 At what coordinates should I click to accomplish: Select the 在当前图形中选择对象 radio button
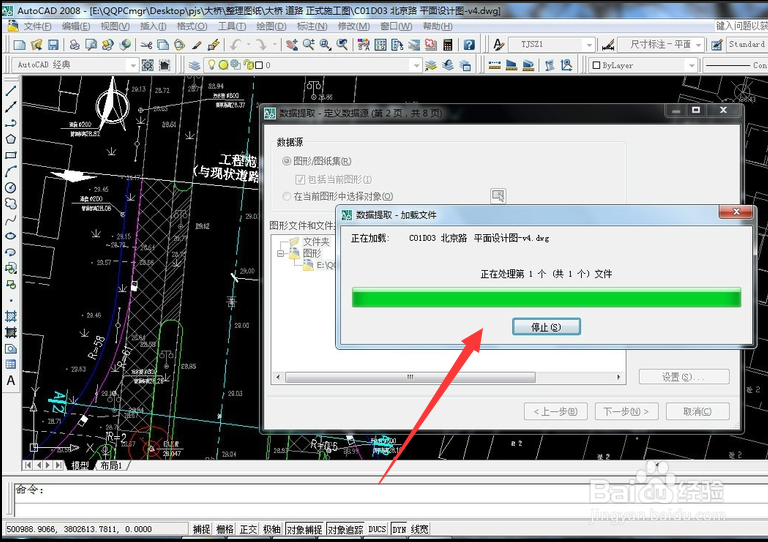287,196
